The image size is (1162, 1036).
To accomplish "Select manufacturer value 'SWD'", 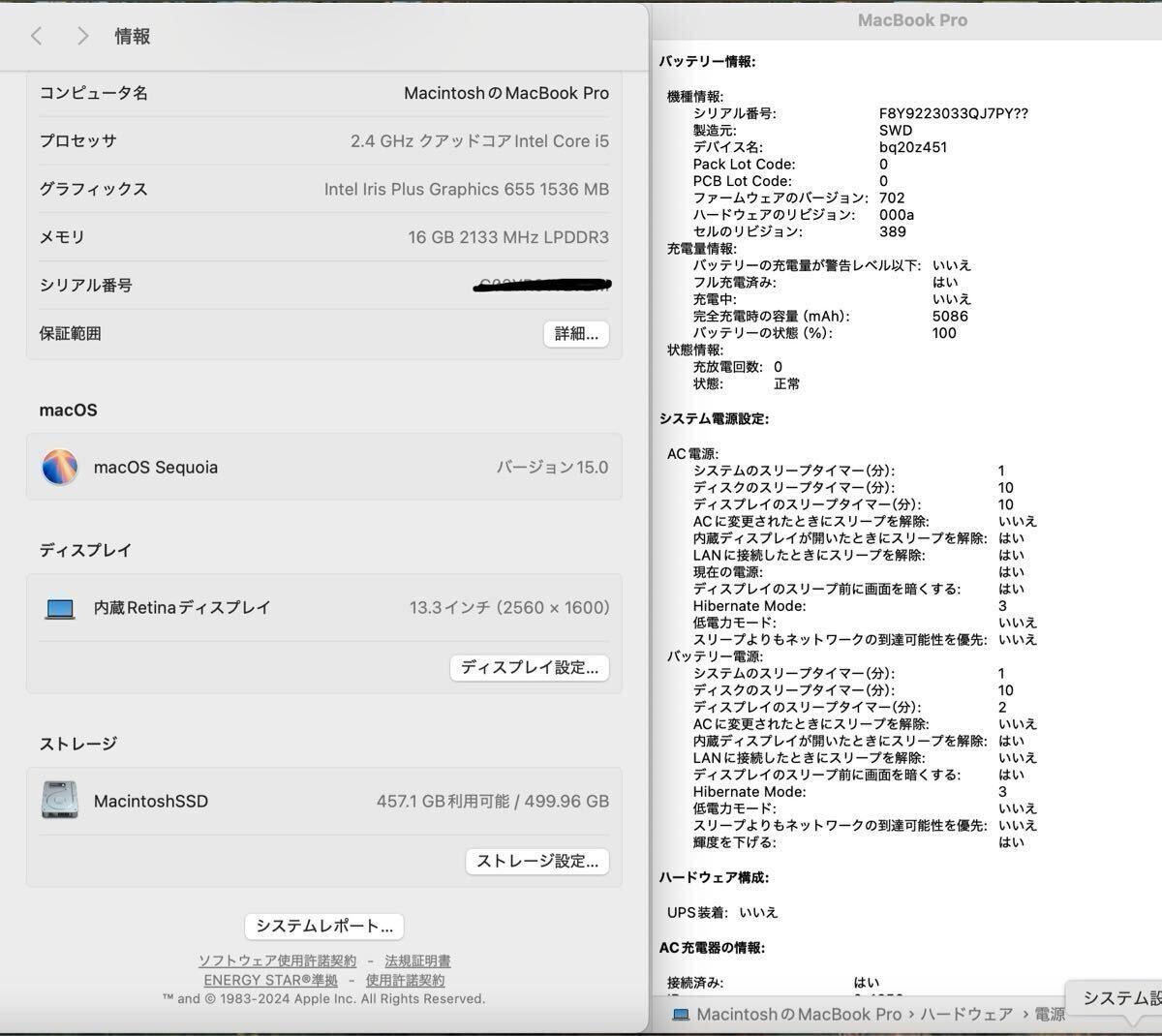I will click(896, 130).
